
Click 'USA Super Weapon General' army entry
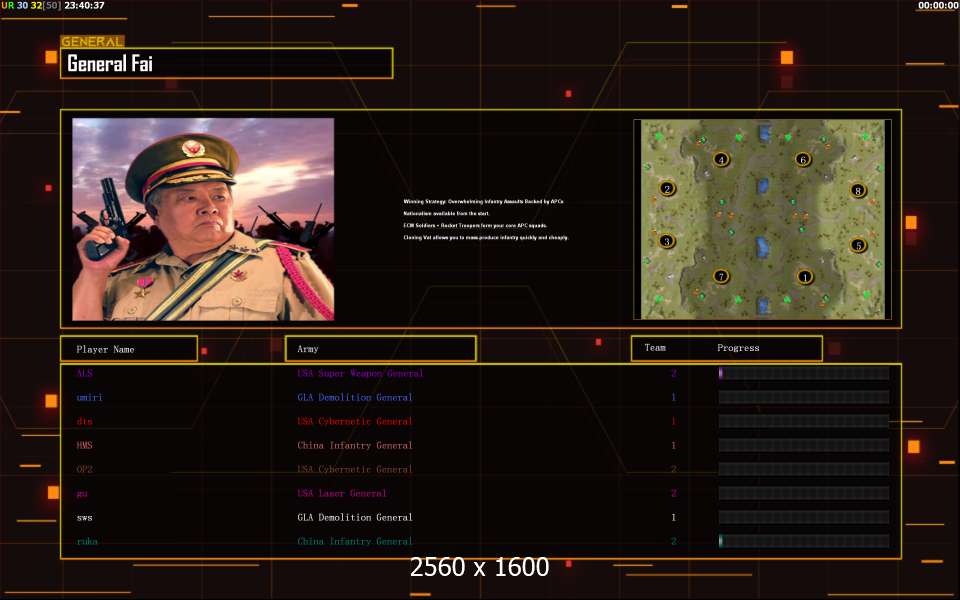tap(360, 373)
